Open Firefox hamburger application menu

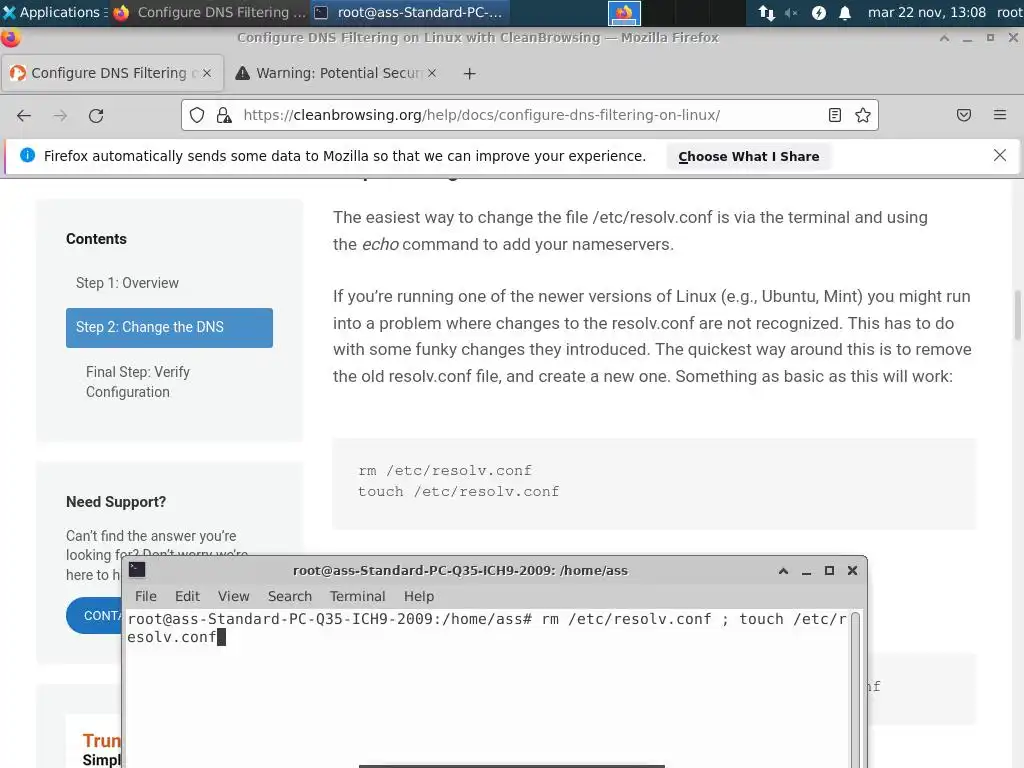coord(1000,116)
